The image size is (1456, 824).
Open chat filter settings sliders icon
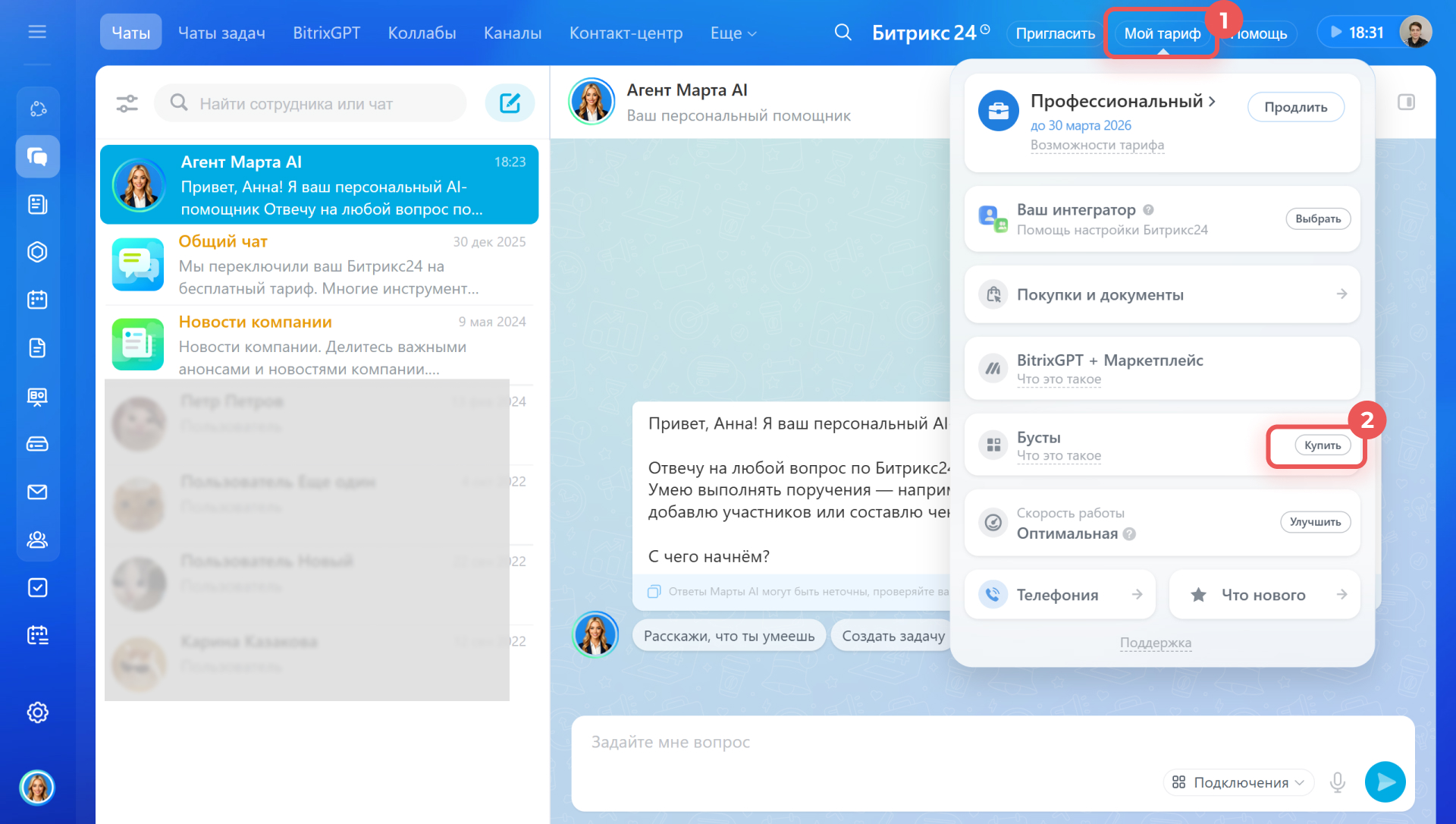[127, 103]
